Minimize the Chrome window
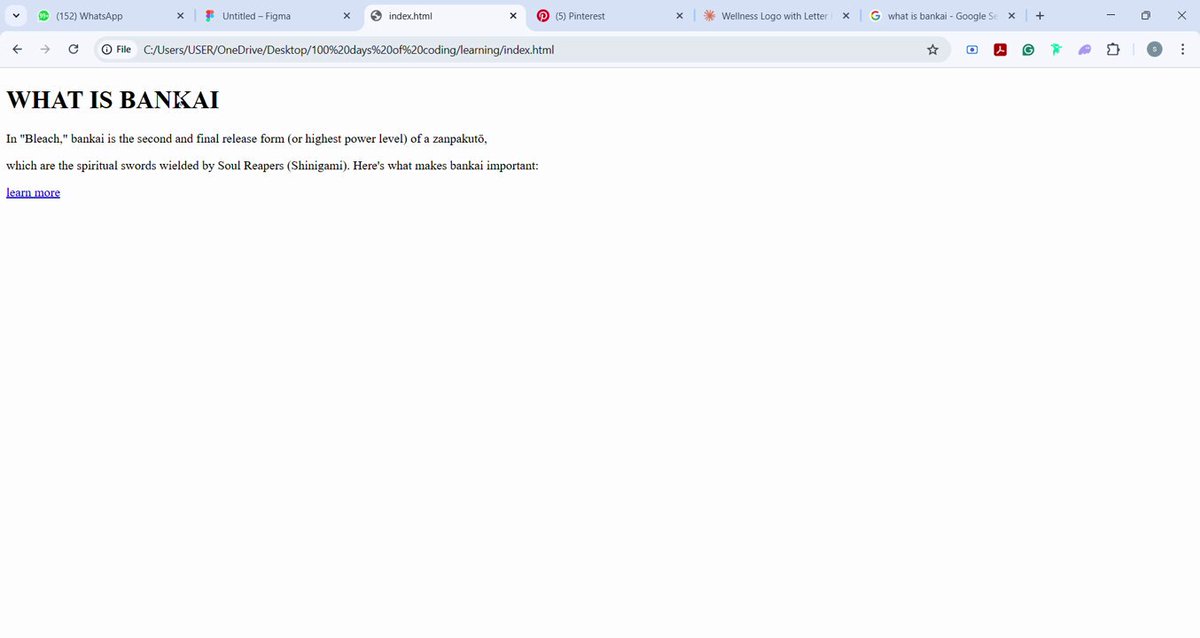This screenshot has height=638, width=1200. click(1110, 16)
